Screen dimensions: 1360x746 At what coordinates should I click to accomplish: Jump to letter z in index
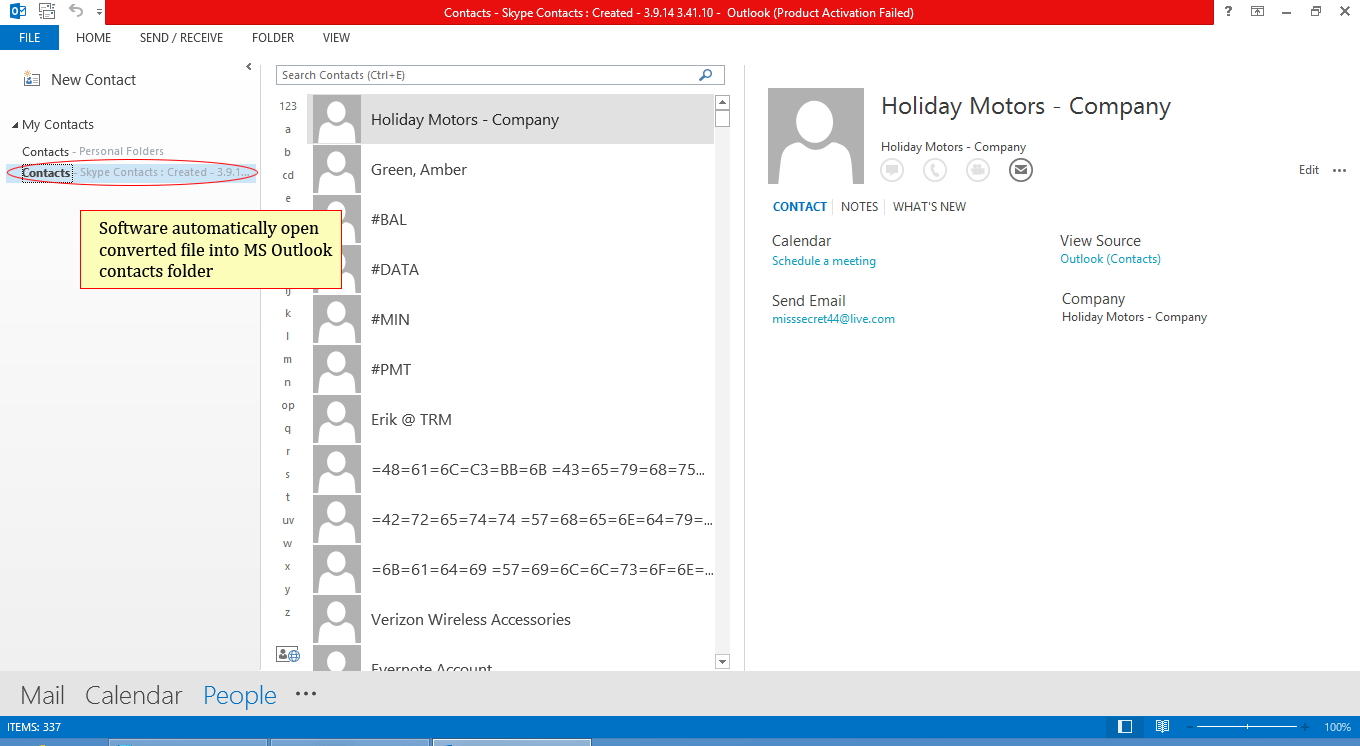click(288, 612)
